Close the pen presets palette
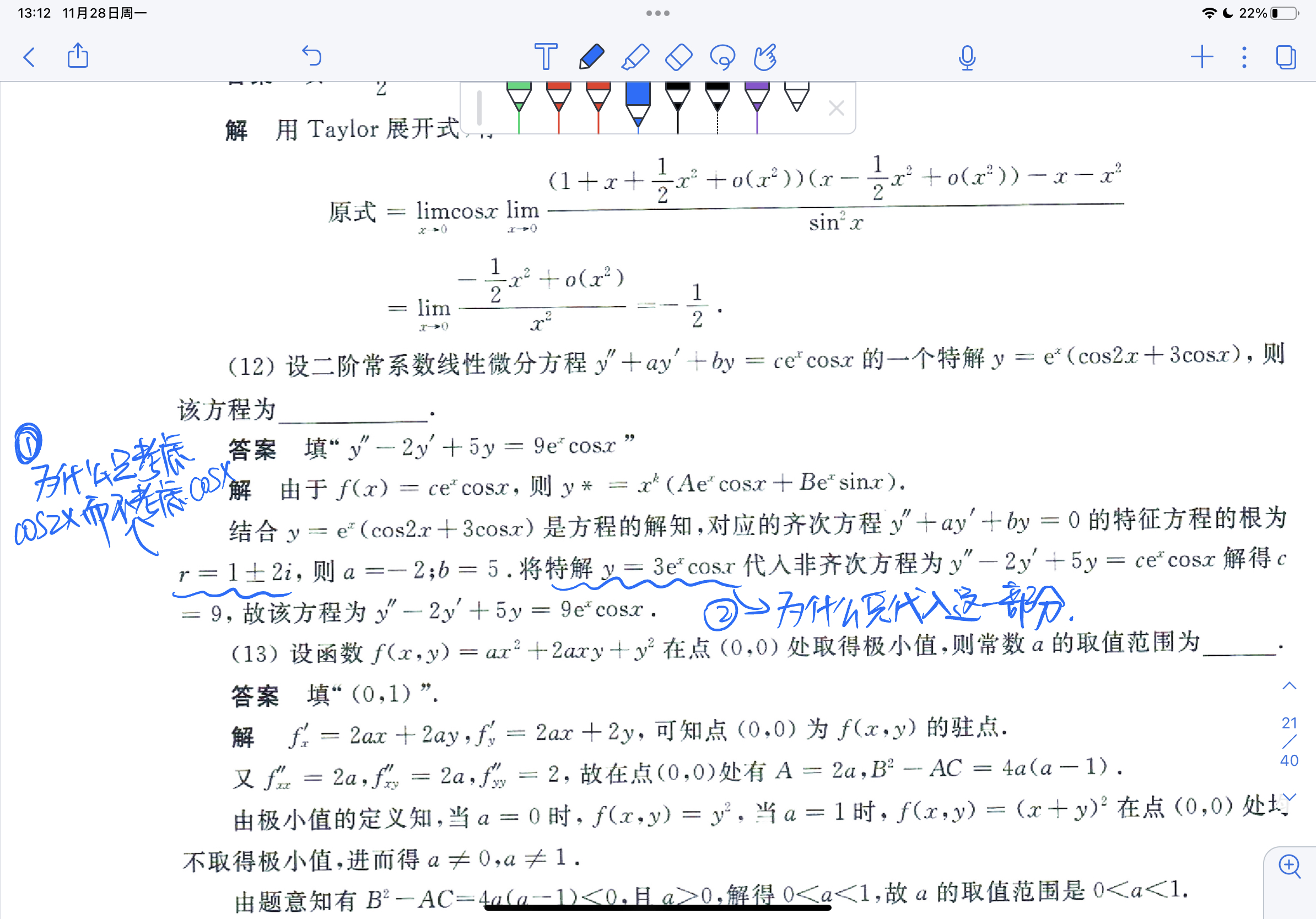 (836, 108)
